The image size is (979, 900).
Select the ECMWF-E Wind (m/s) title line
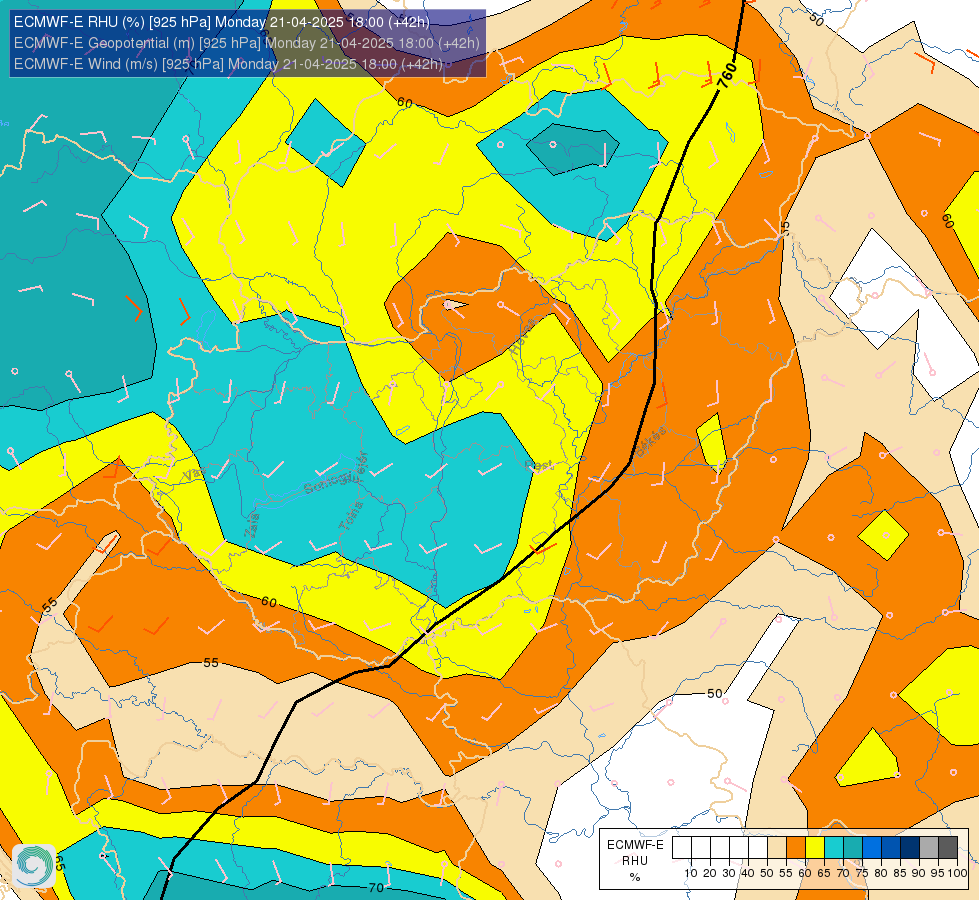pos(228,64)
